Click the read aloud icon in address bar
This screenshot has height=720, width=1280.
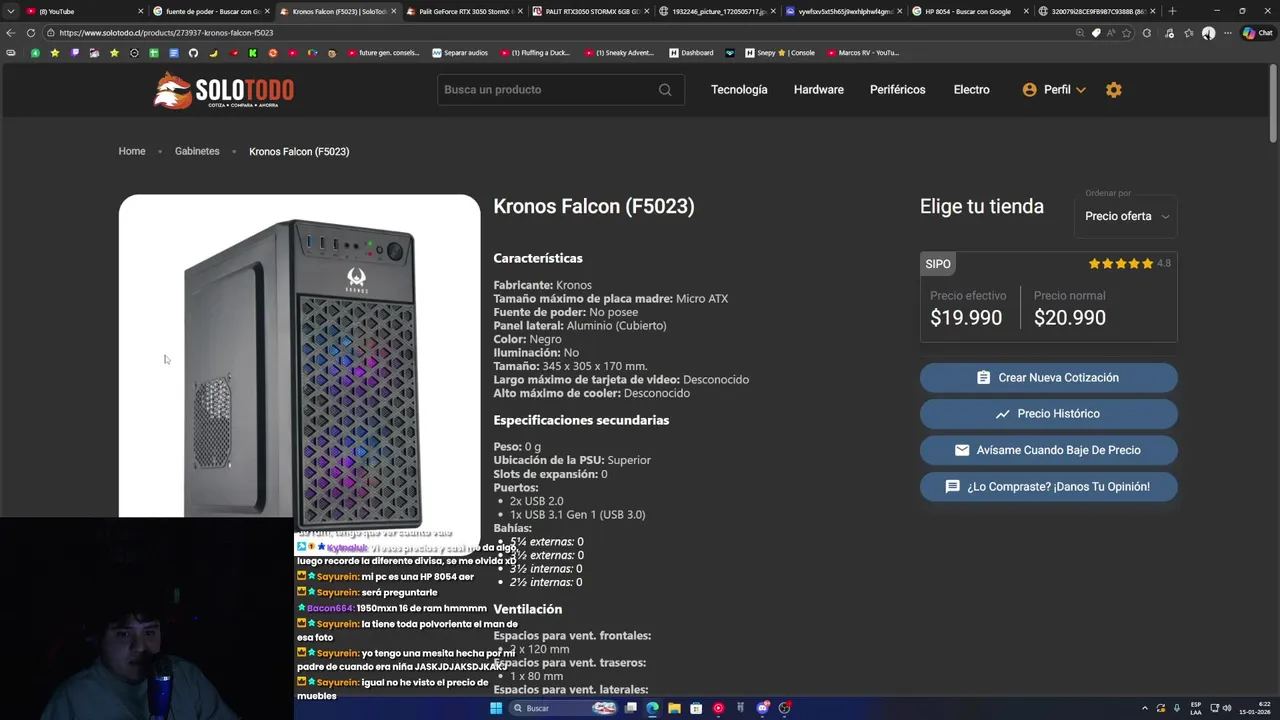click(1112, 33)
